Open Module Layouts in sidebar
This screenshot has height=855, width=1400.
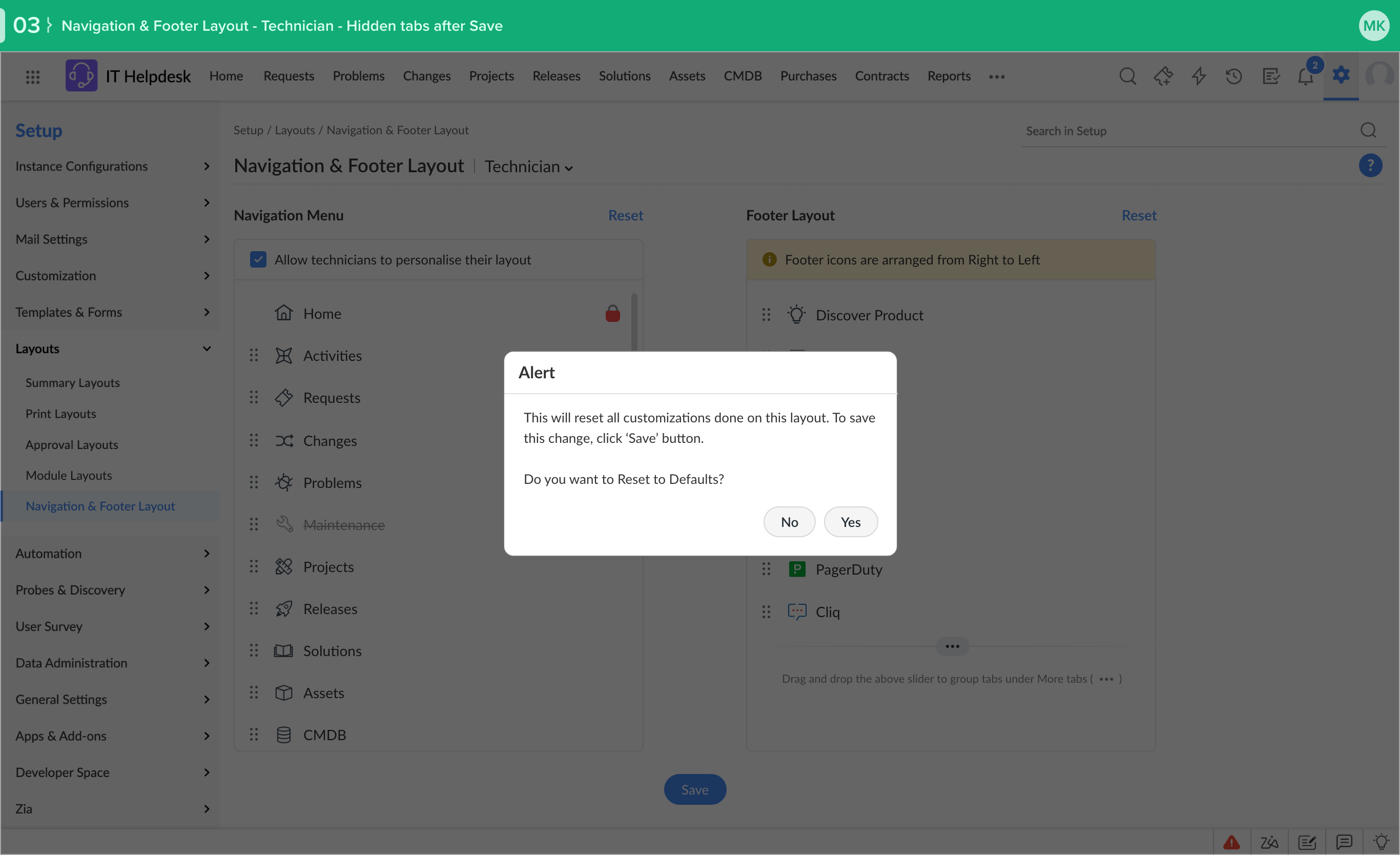coord(69,475)
